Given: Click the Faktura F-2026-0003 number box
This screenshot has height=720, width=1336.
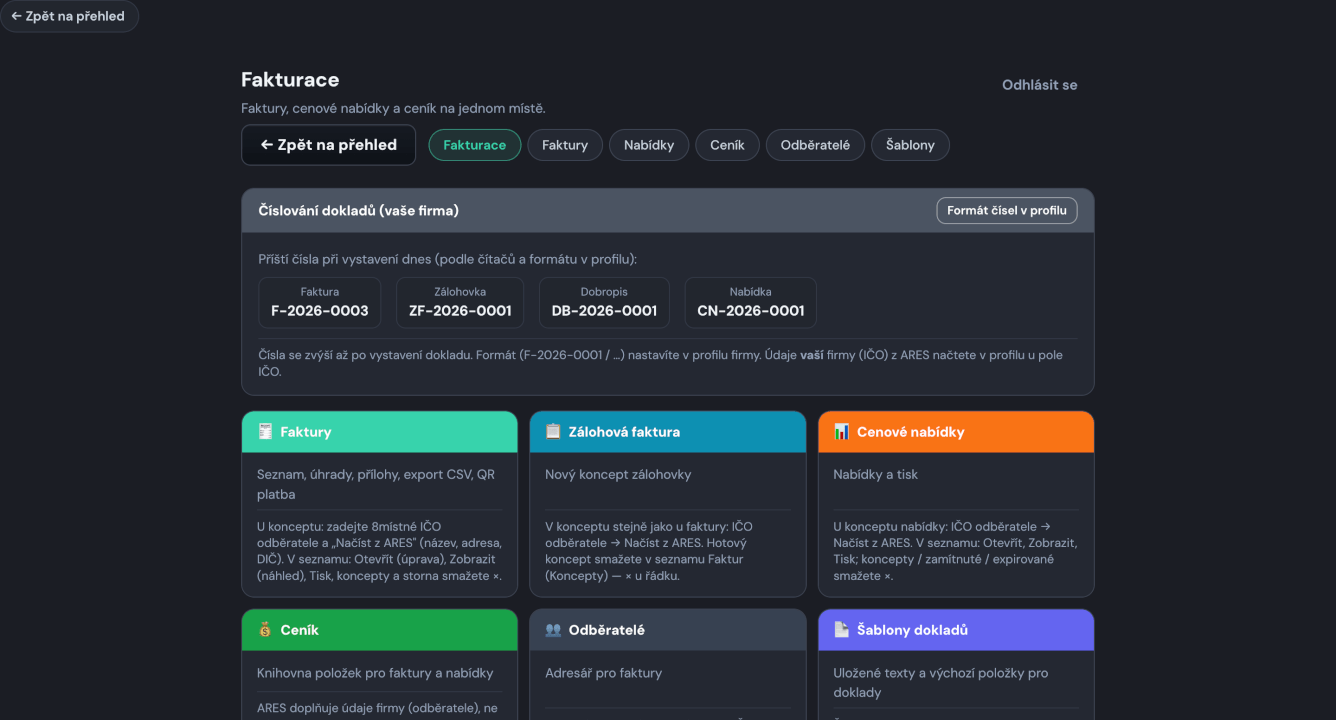Looking at the screenshot, I should coord(320,302).
